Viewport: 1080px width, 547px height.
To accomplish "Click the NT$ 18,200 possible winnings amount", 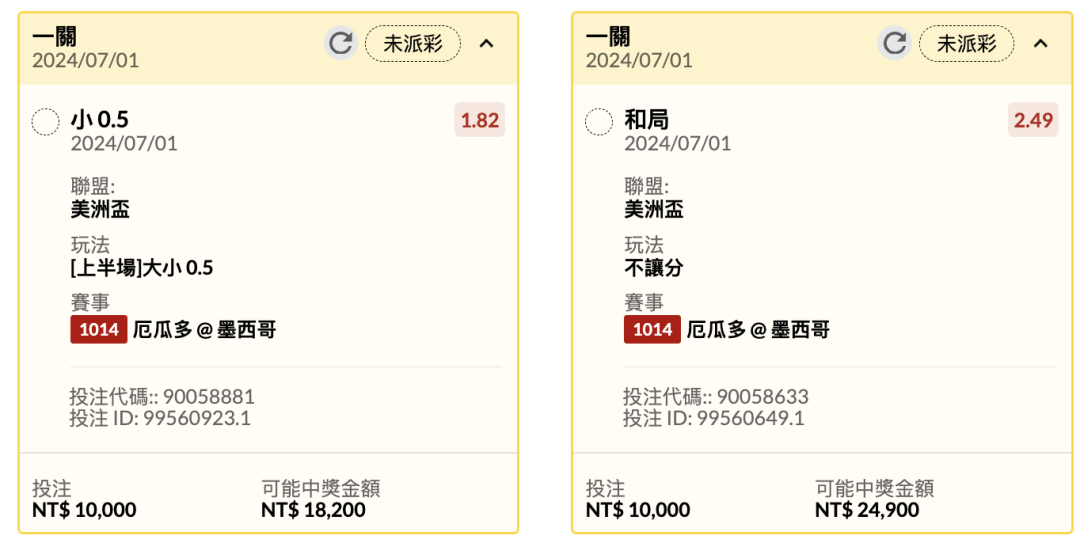I will point(313,510).
